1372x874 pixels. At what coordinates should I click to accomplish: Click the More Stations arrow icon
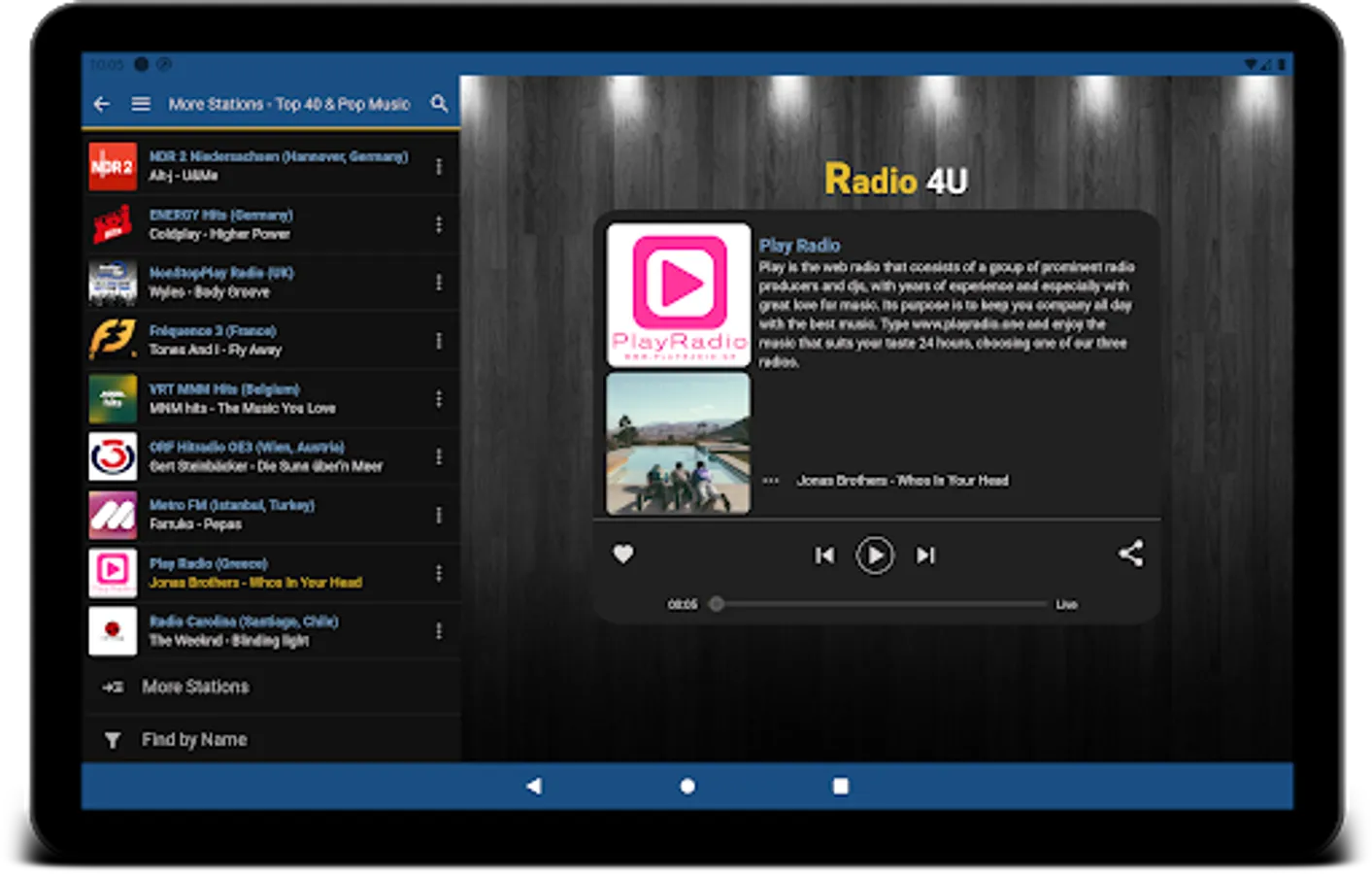coord(113,688)
